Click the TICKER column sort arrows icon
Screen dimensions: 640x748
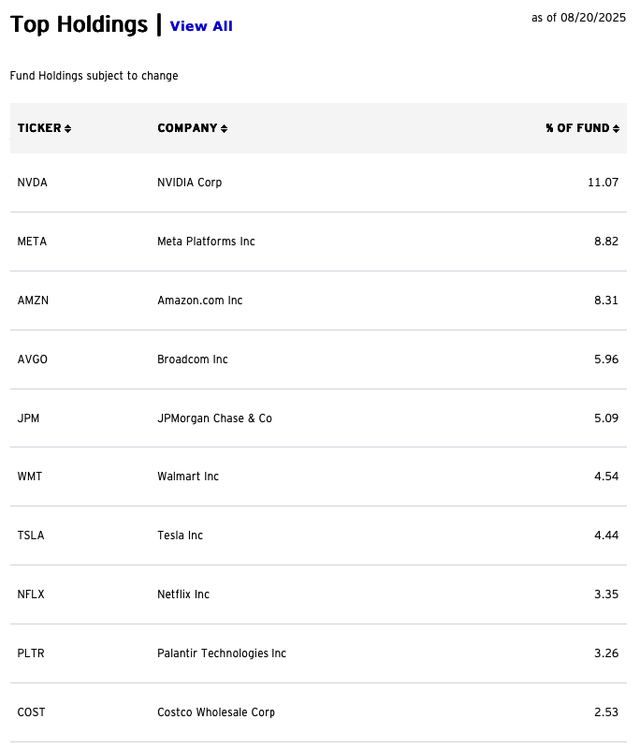[68, 128]
